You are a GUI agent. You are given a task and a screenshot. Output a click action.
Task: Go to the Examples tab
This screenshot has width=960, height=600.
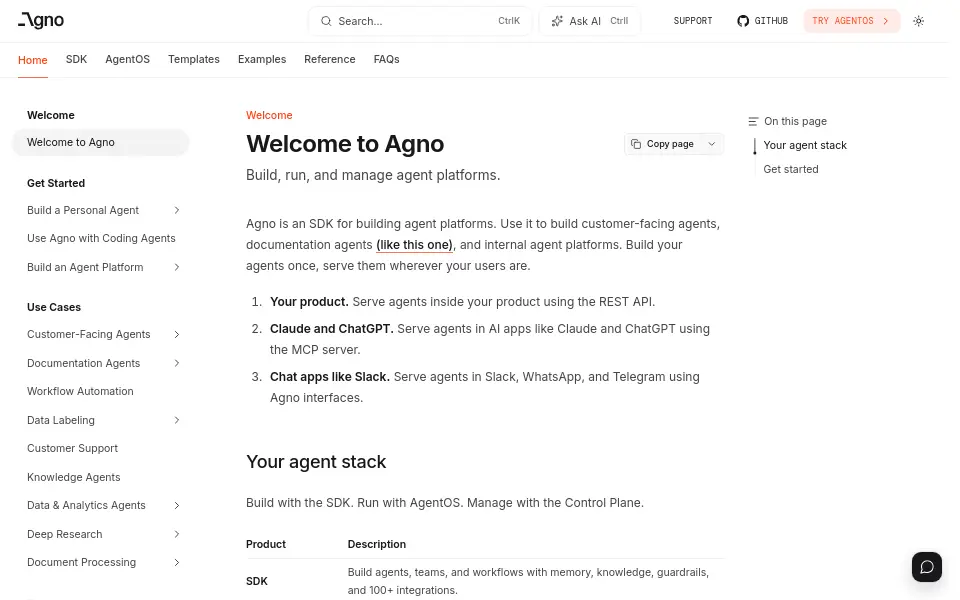pos(261,59)
